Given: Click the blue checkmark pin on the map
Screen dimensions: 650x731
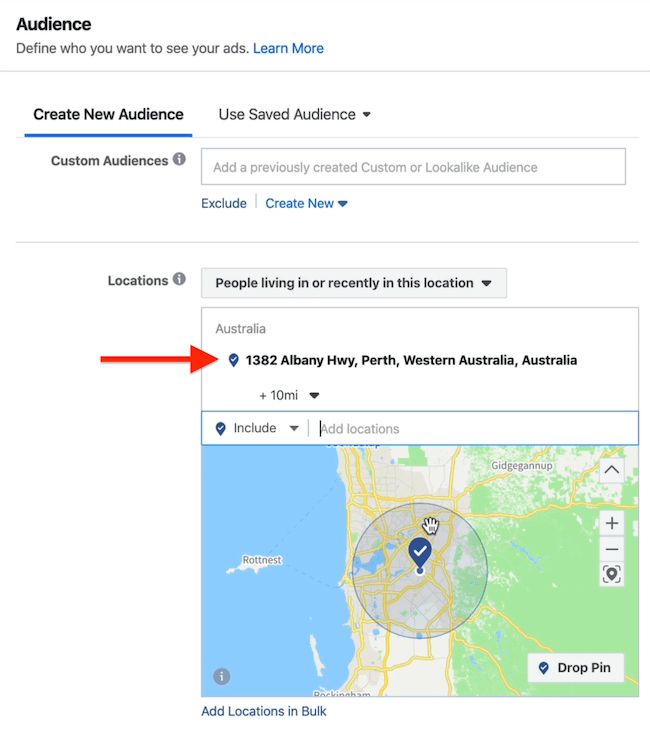Looking at the screenshot, I should pos(420,552).
